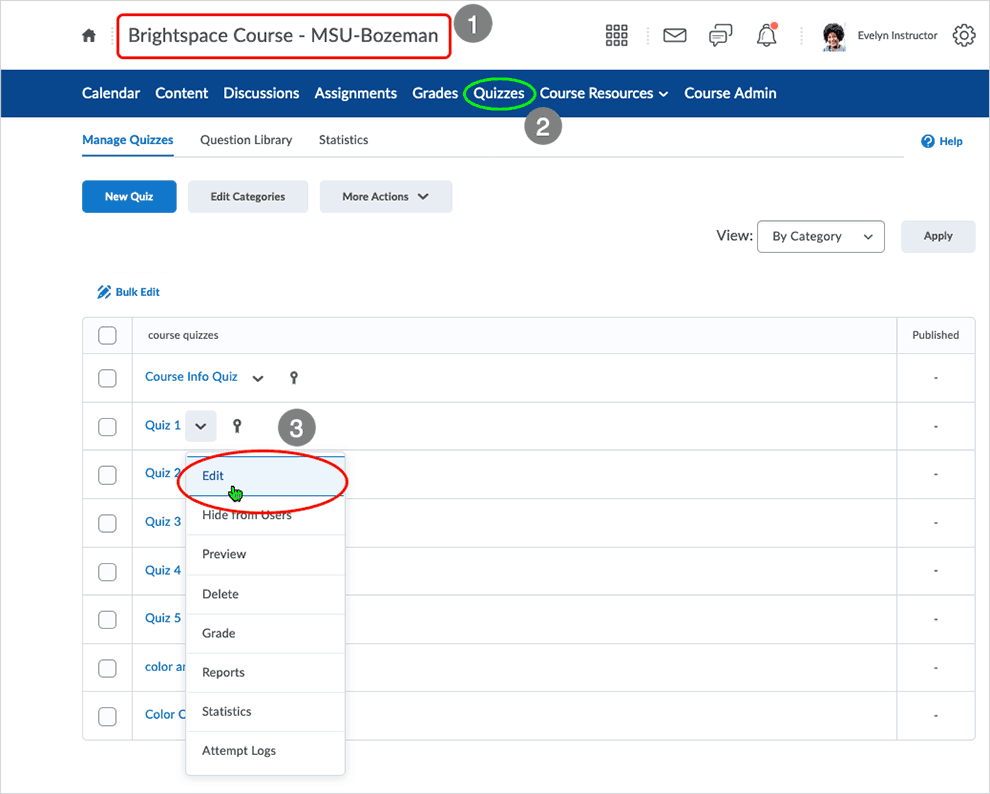Open the Quiz 1 link
This screenshot has height=794, width=990.
tap(163, 425)
